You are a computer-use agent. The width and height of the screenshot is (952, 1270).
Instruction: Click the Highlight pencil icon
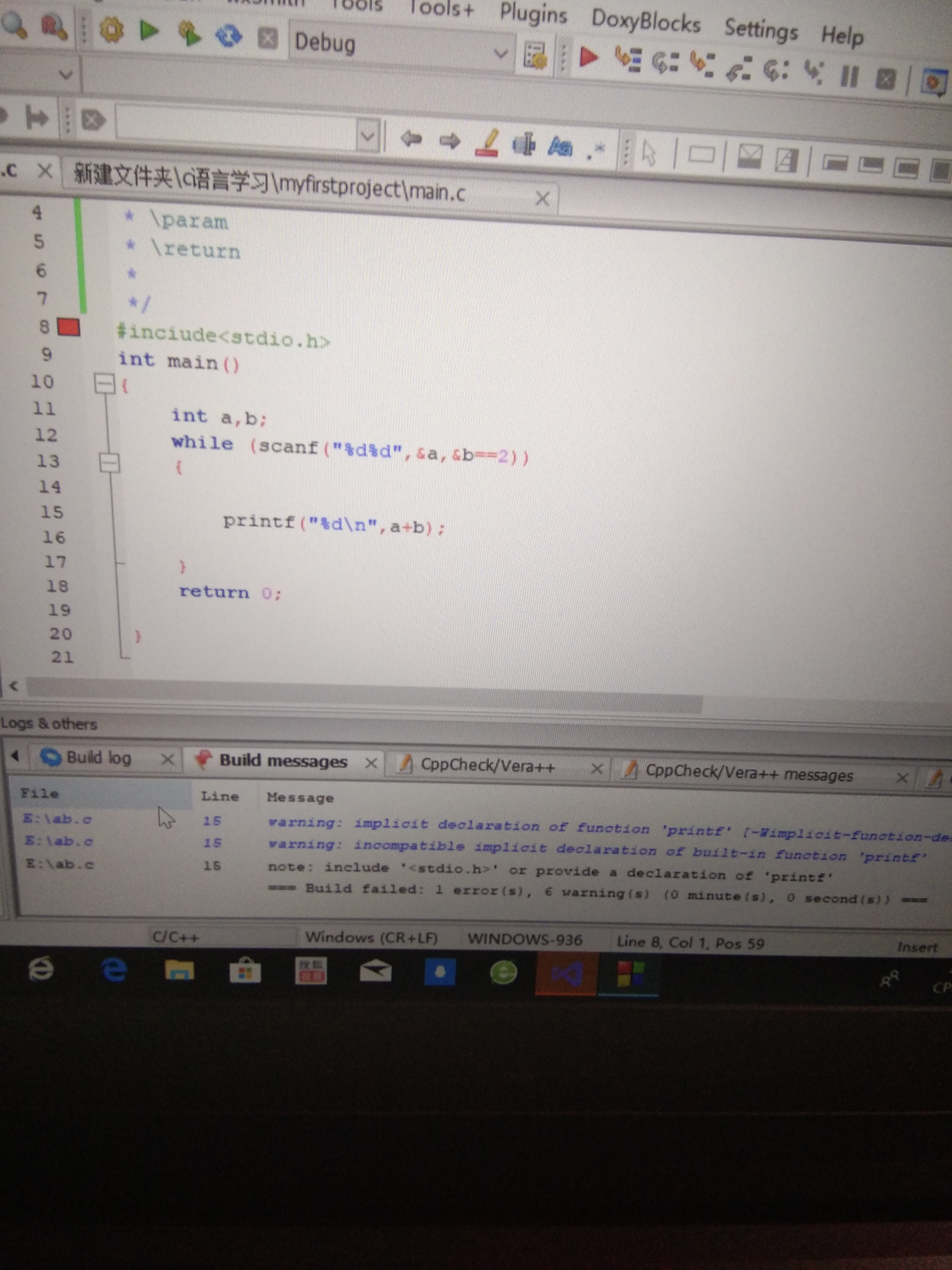(487, 142)
